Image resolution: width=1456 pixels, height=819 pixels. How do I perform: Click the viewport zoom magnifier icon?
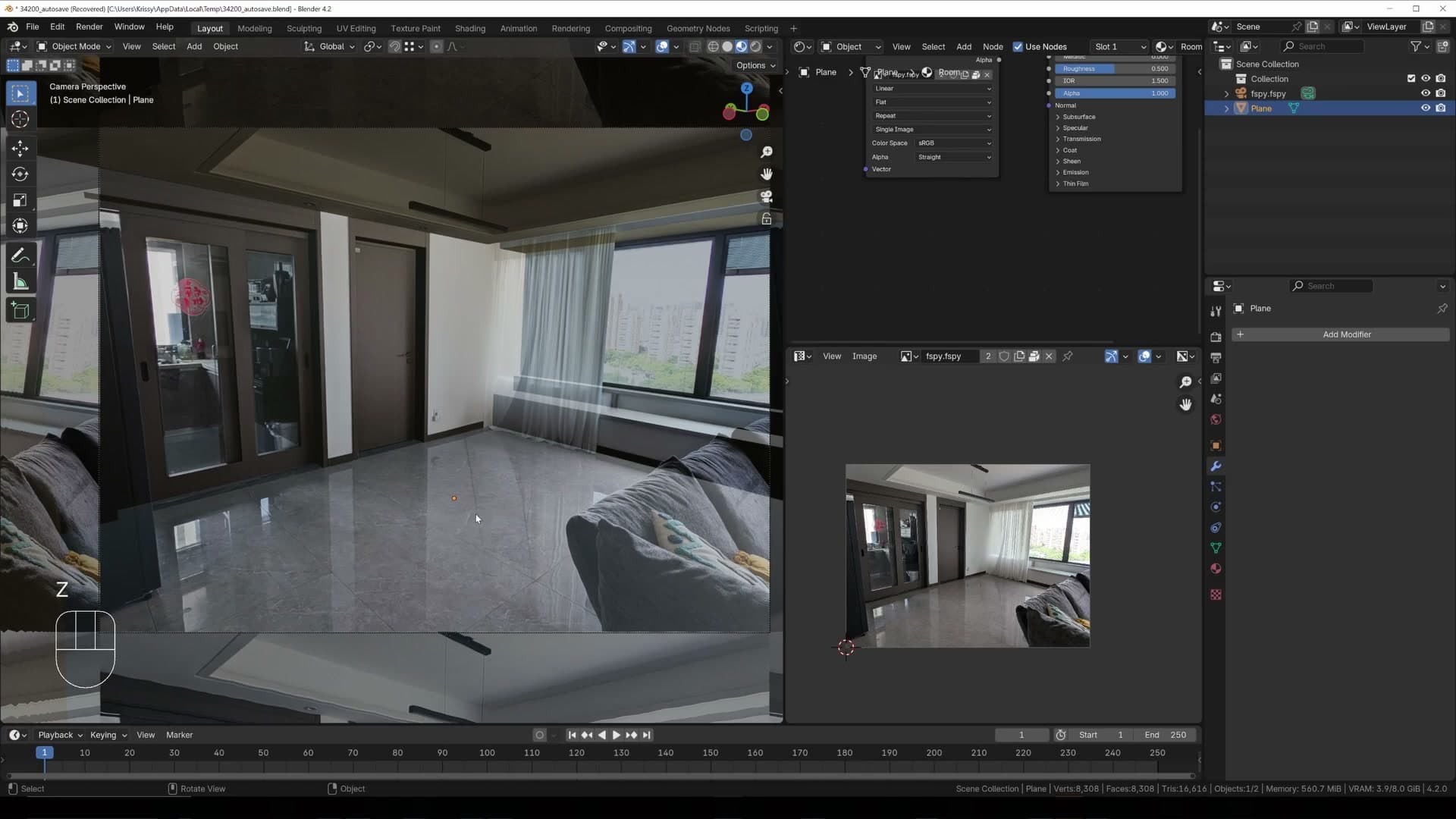767,152
